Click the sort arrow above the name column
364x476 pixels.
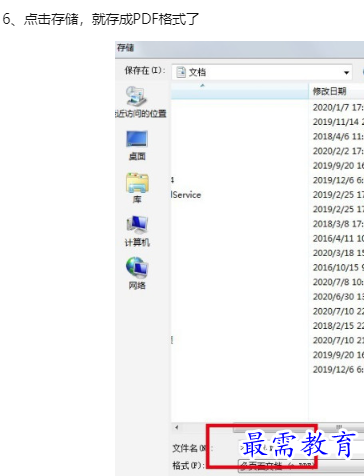click(x=202, y=86)
